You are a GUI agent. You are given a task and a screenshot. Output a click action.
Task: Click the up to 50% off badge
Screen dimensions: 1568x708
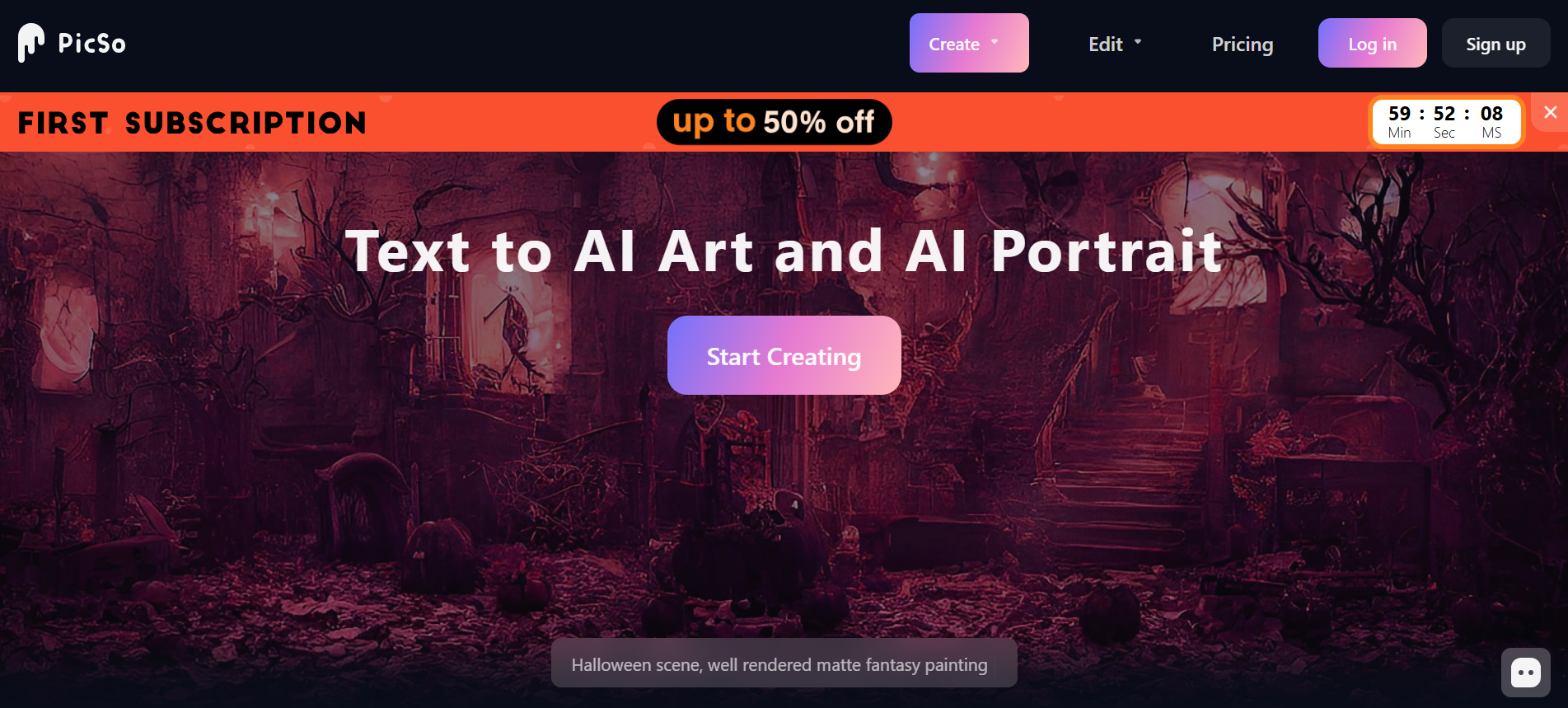point(774,122)
